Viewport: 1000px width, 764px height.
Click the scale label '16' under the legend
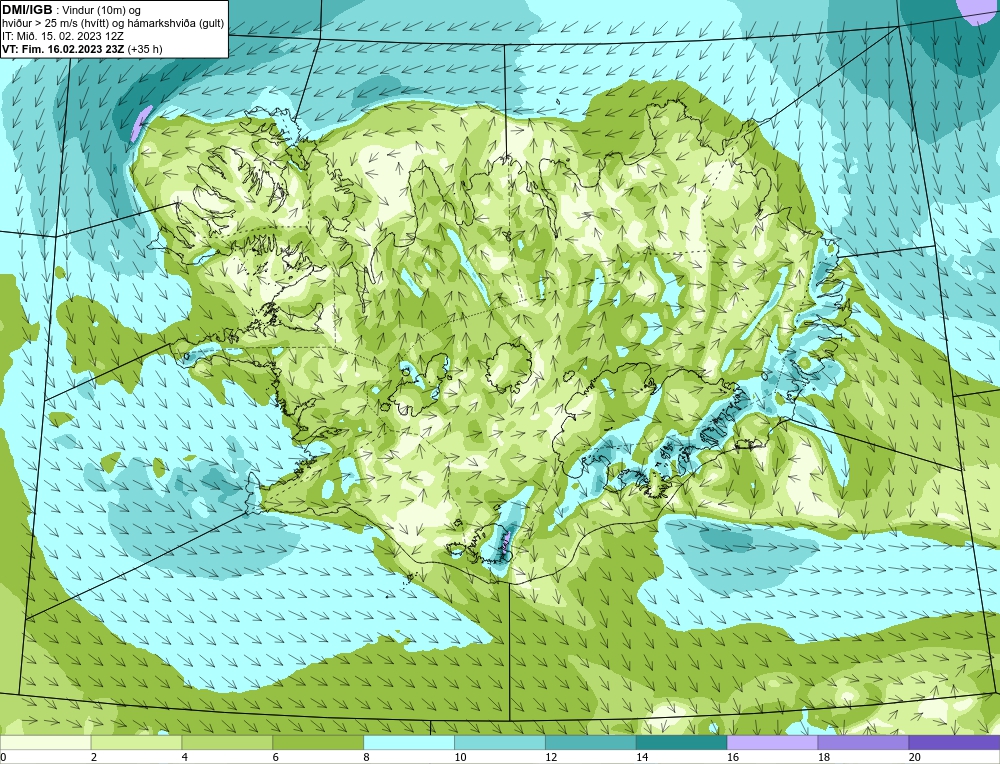pos(732,757)
